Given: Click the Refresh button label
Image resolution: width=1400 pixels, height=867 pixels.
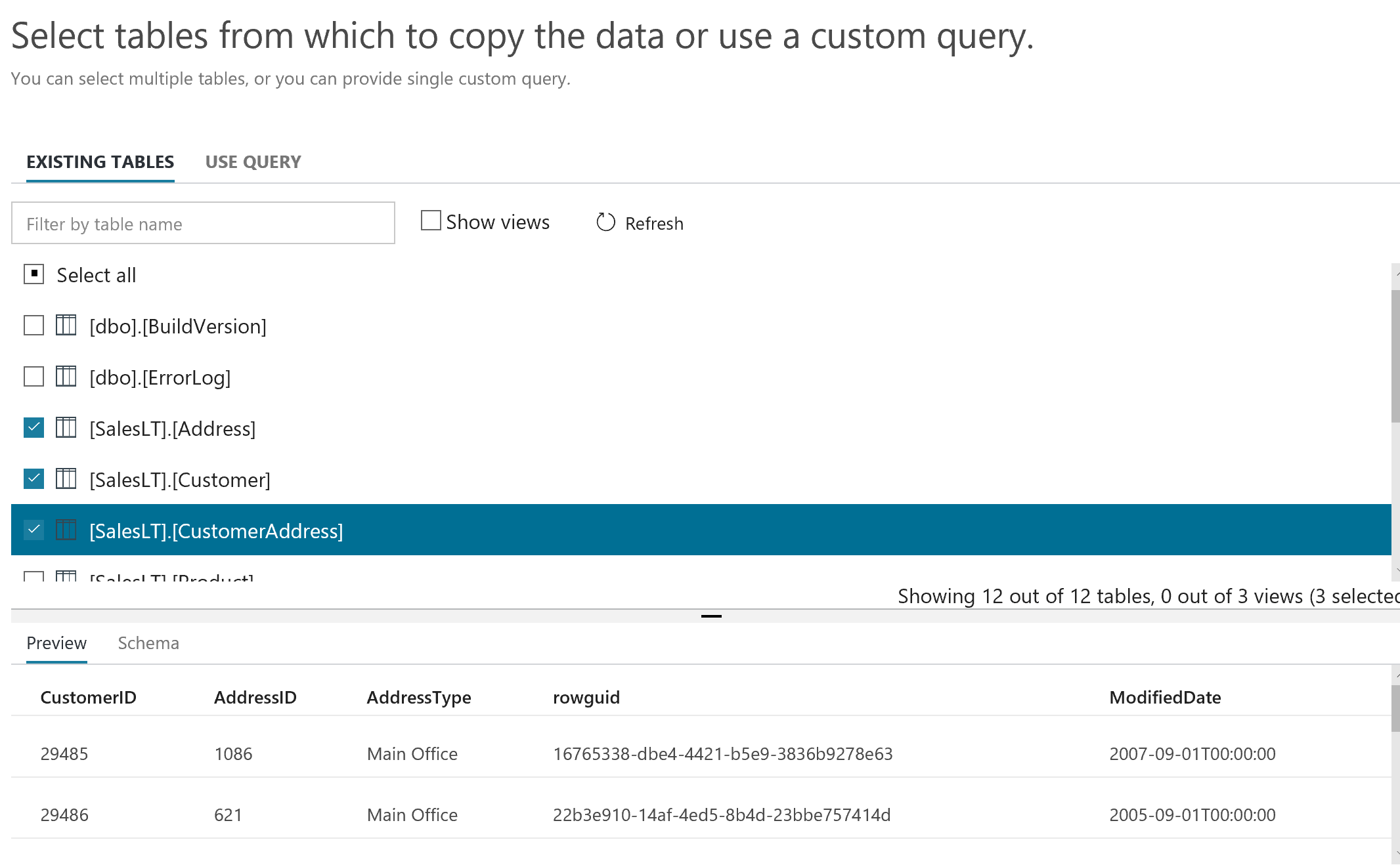Looking at the screenshot, I should pos(654,224).
